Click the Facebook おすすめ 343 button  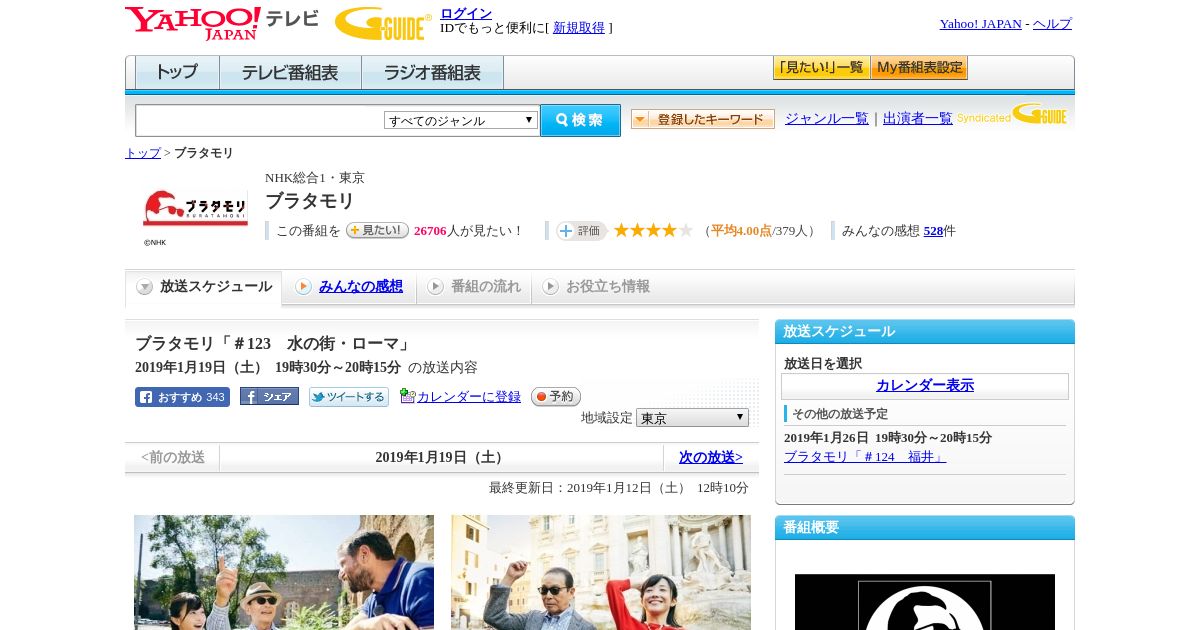pyautogui.click(x=182, y=397)
